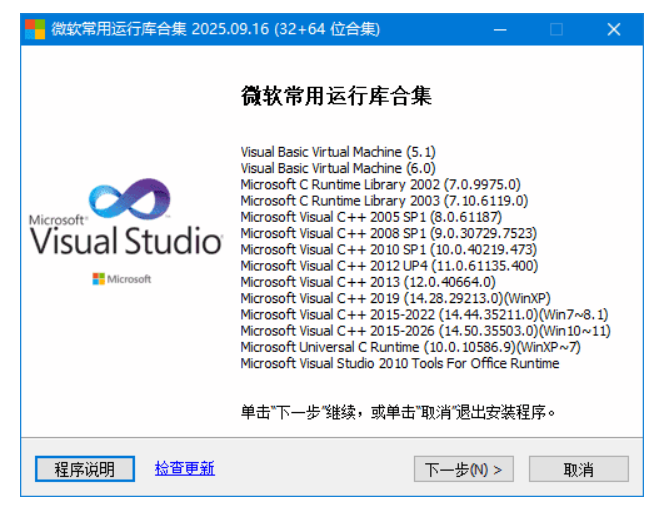663x510 pixels.
Task: Click Microsoft Visual C++ 2008 SP1 entry
Action: click(x=388, y=233)
